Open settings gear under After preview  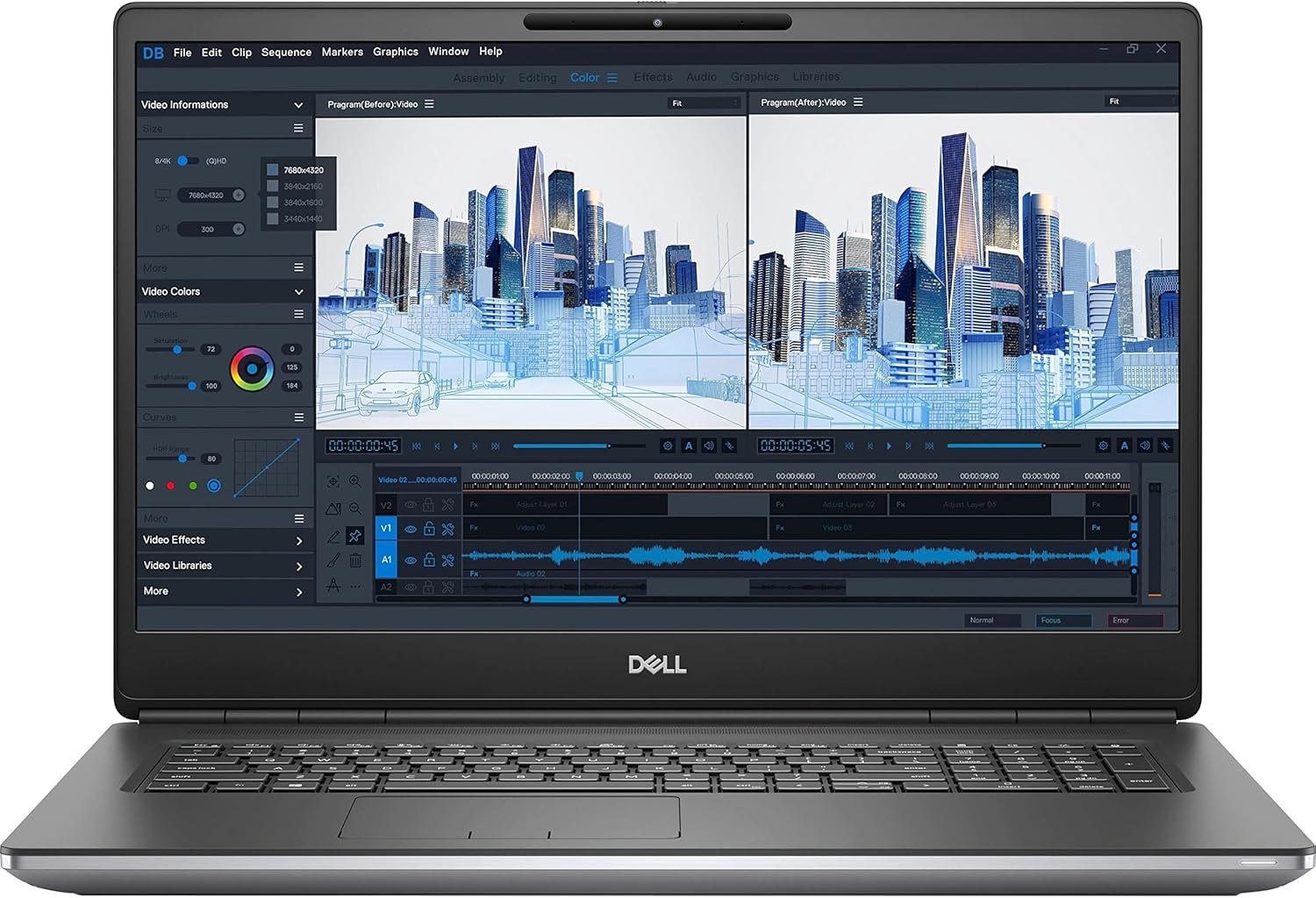[1104, 445]
